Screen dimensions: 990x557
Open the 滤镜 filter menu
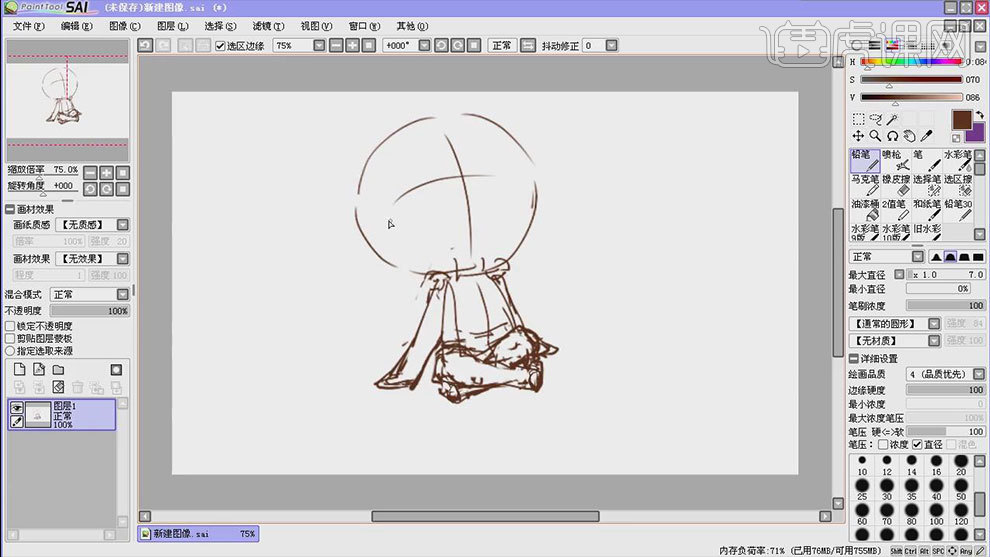point(268,26)
